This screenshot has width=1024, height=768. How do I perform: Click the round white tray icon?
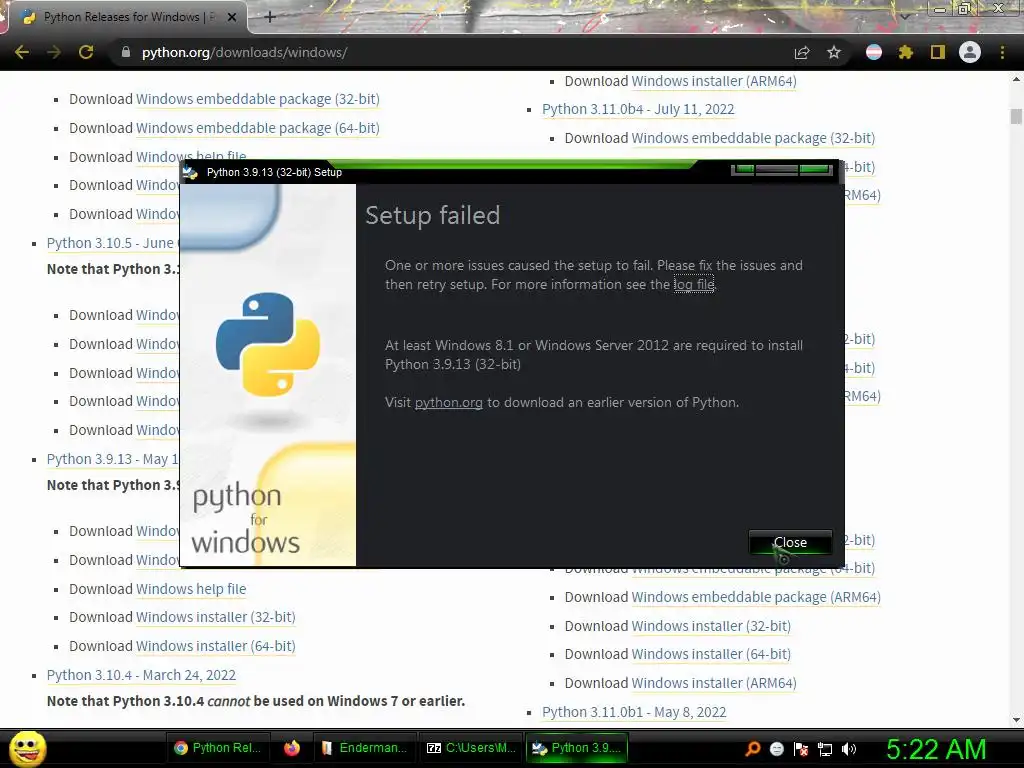(776, 749)
